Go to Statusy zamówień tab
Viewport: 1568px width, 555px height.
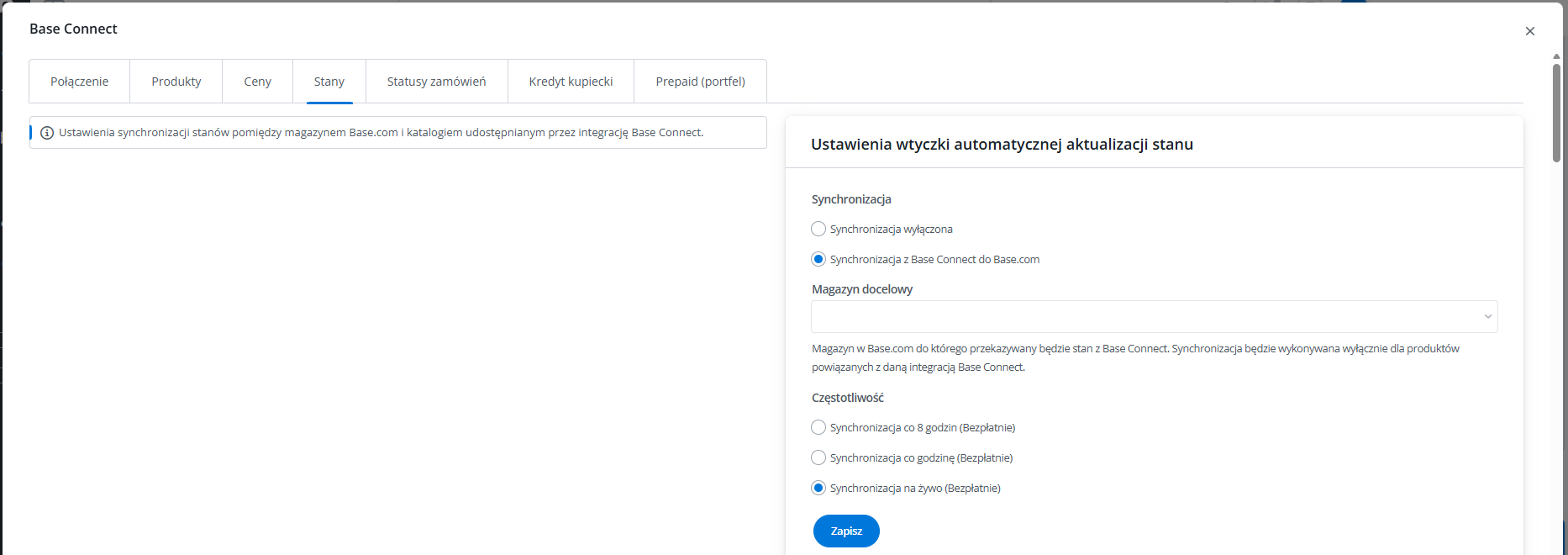437,82
